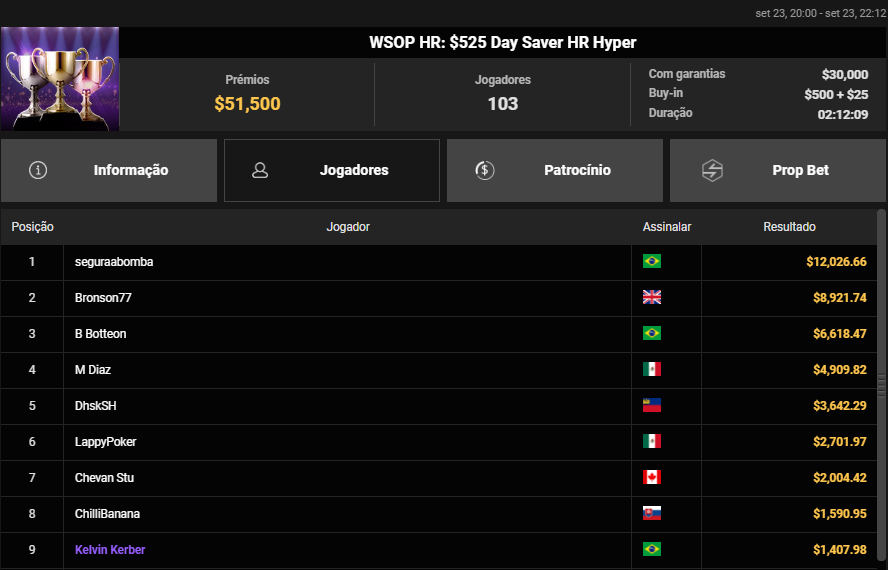Screen dimensions: 888x570
Task: Click the info circle icon on Informação
Action: tap(38, 170)
